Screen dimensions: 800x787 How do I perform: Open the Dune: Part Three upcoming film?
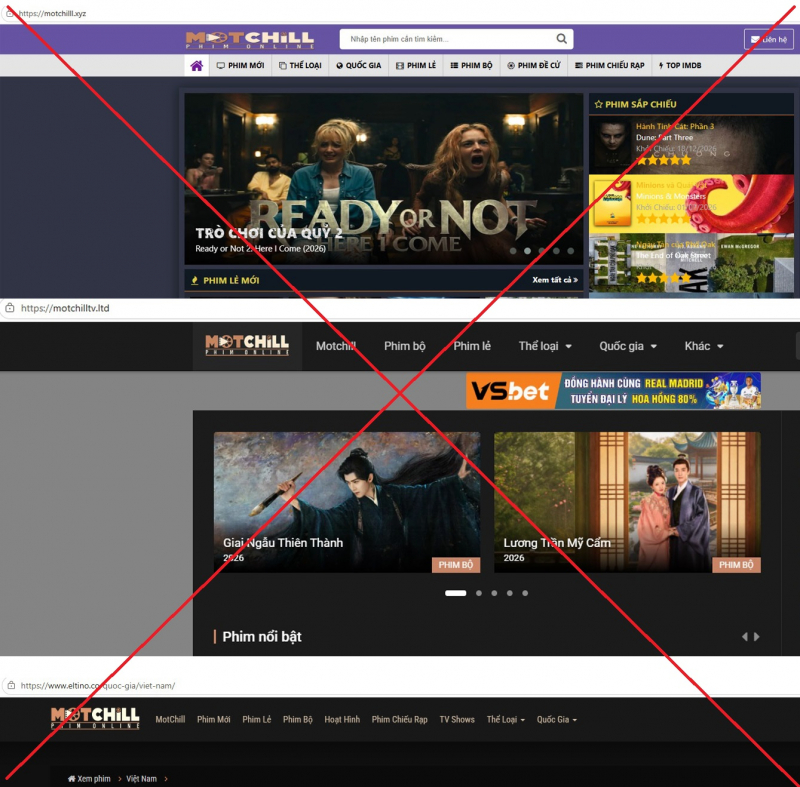[x=691, y=145]
